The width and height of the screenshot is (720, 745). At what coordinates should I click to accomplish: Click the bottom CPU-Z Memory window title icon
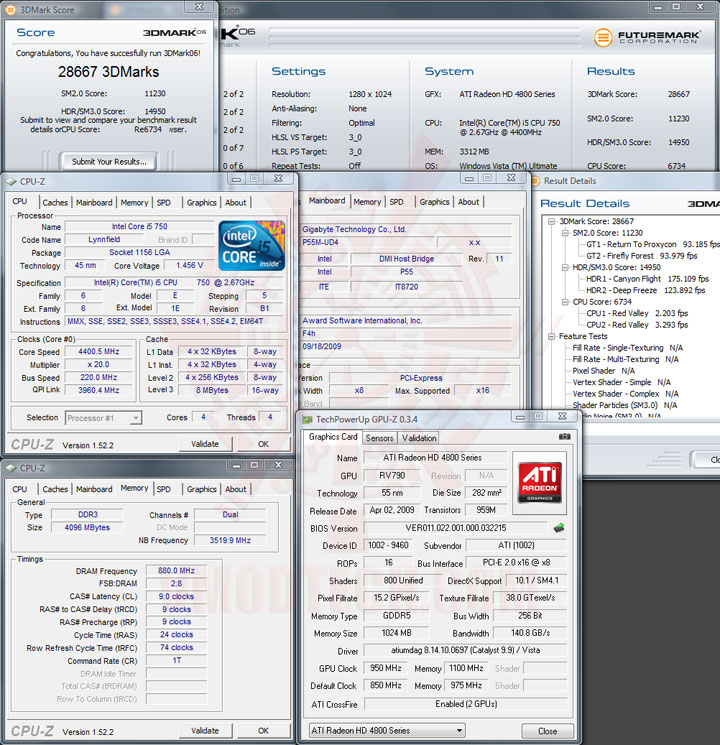tap(11, 468)
